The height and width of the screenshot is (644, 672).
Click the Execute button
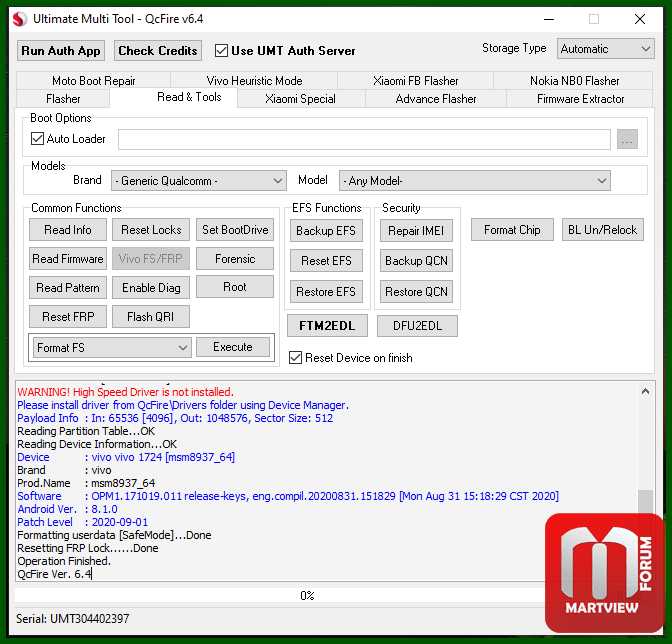(x=232, y=347)
